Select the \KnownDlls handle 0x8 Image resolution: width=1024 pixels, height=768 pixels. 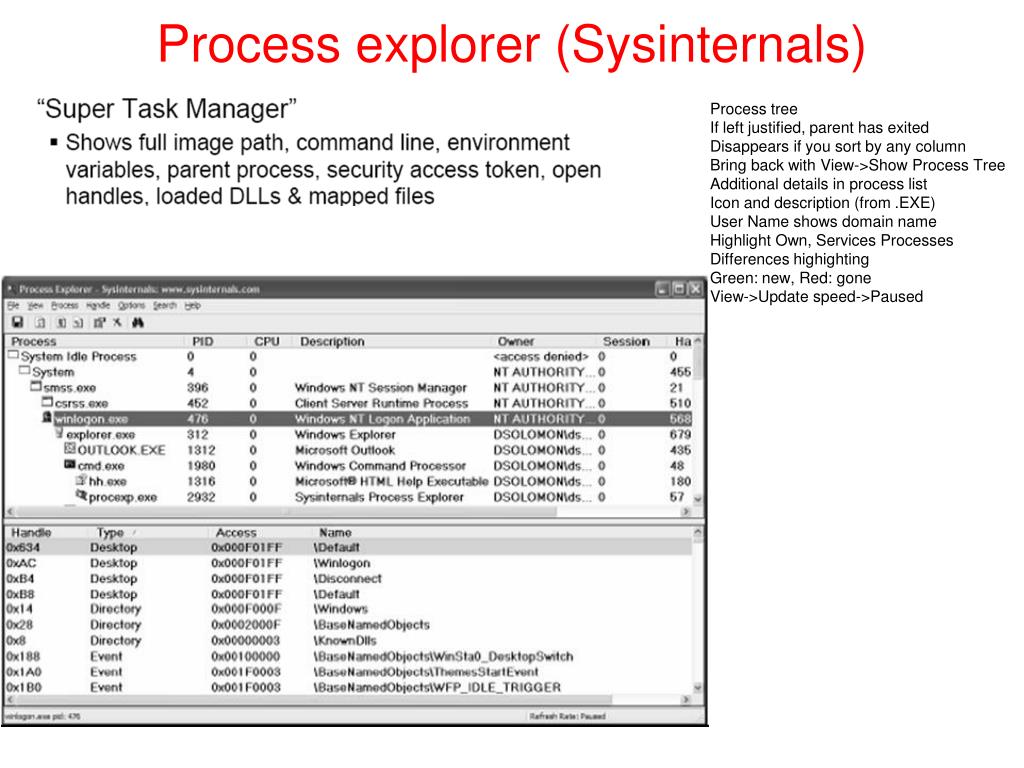[x=349, y=641]
